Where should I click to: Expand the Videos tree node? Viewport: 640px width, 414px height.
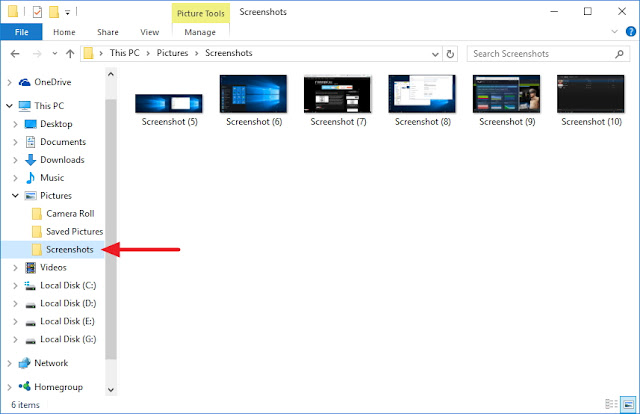(x=16, y=268)
